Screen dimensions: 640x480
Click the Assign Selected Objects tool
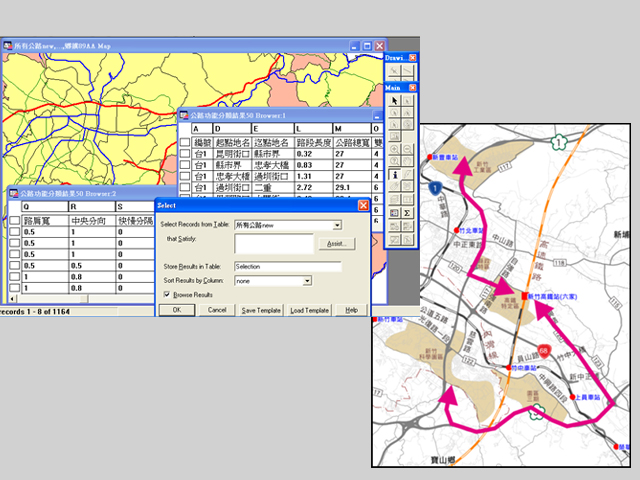coord(408,226)
